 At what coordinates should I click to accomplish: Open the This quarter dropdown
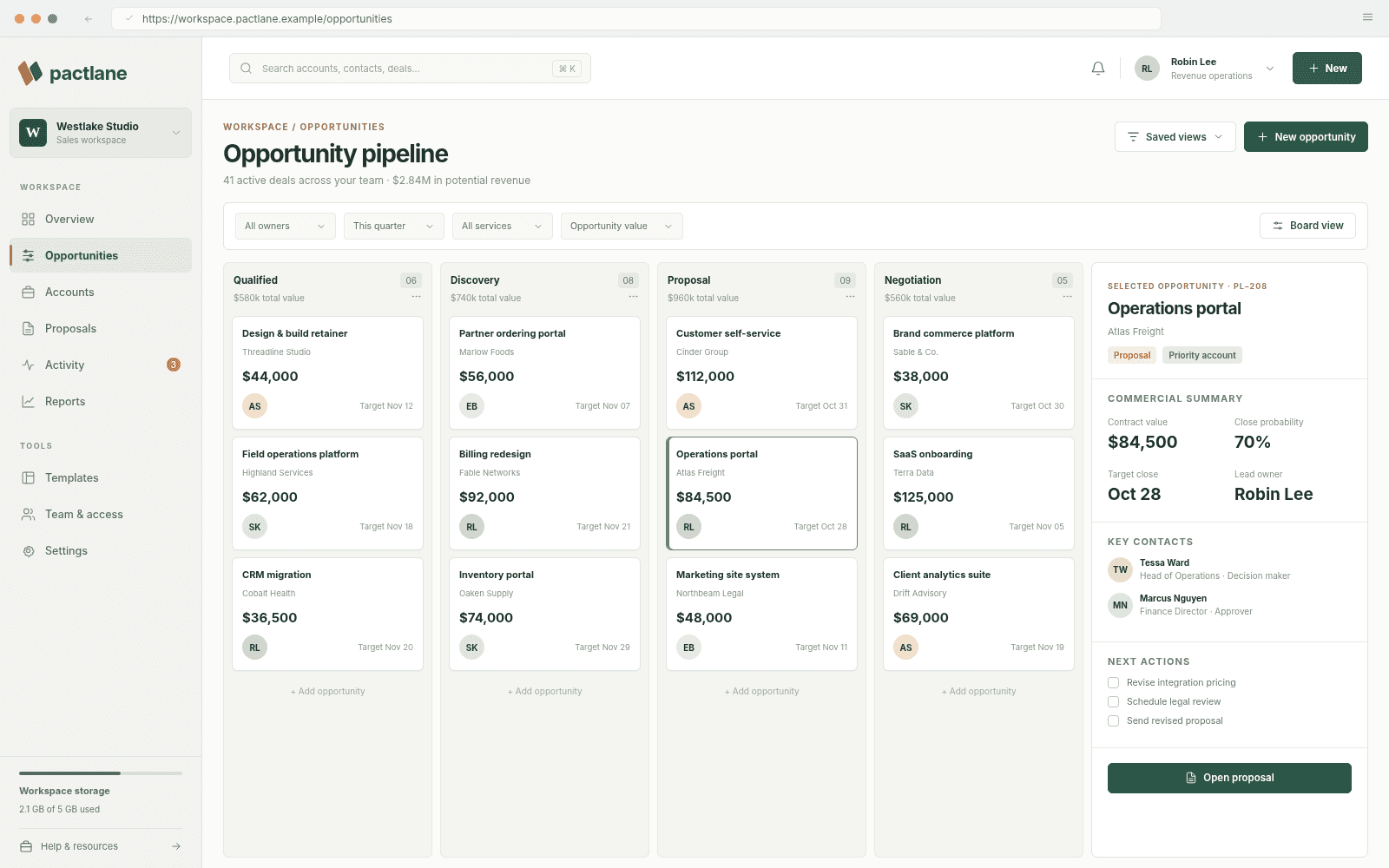point(394,226)
